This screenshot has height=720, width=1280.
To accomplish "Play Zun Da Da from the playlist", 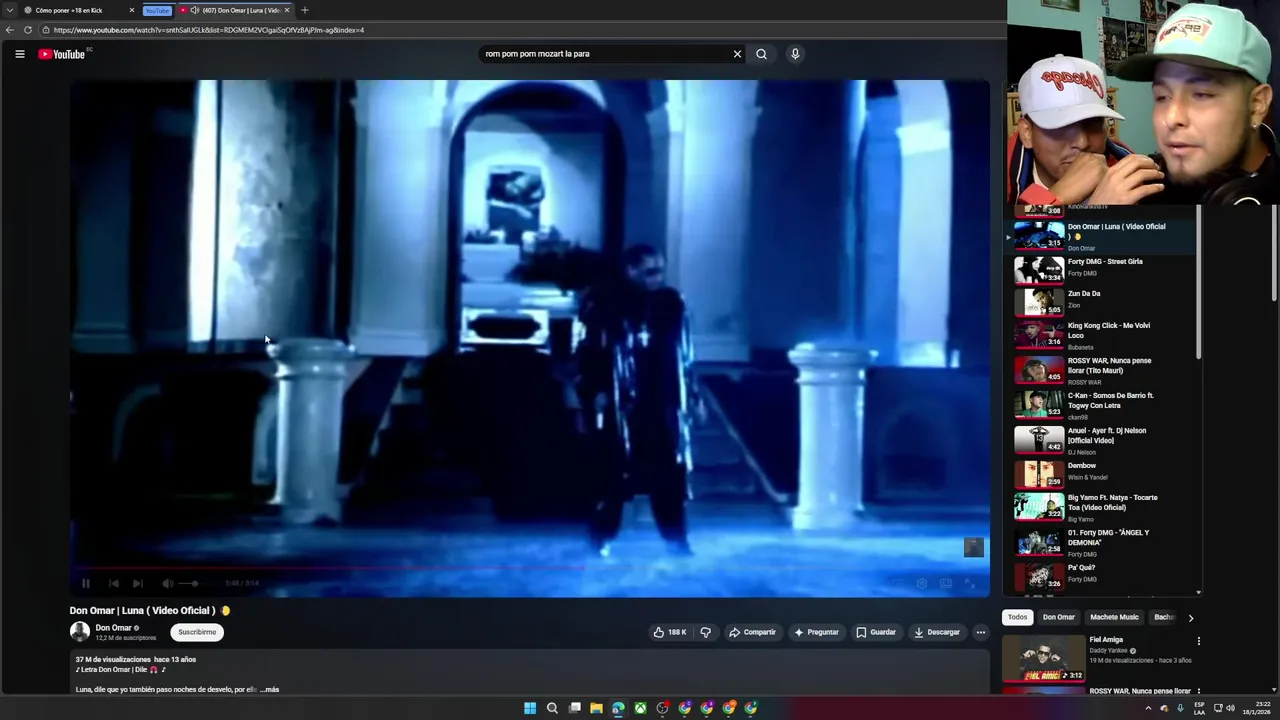I will click(x=1100, y=300).
